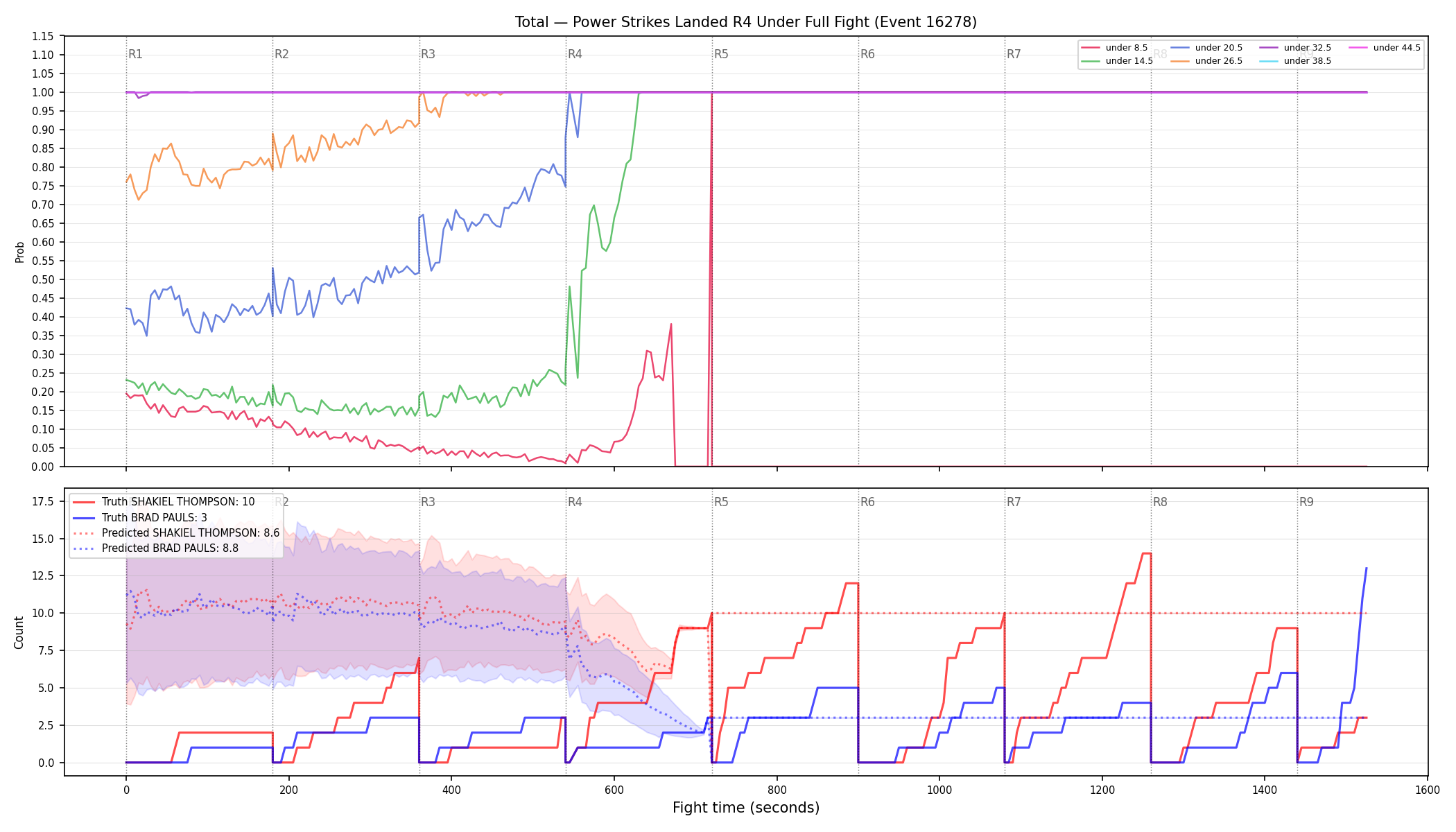This screenshot has width=1456, height=832.
Task: Click the green line sample beside 'under 14.5'
Action: pos(1091,61)
